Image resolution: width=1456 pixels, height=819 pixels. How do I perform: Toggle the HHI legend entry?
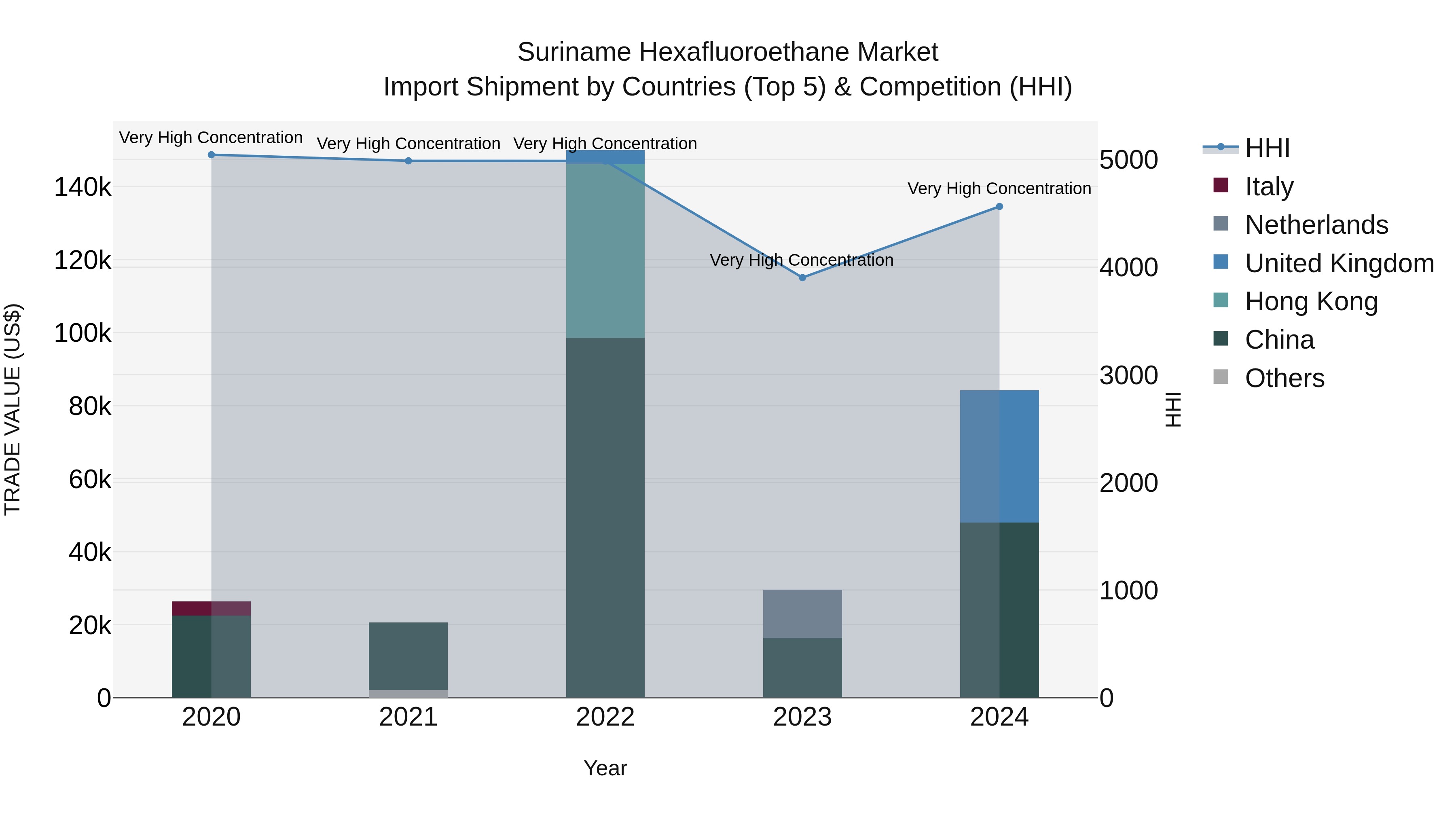coord(1246,148)
